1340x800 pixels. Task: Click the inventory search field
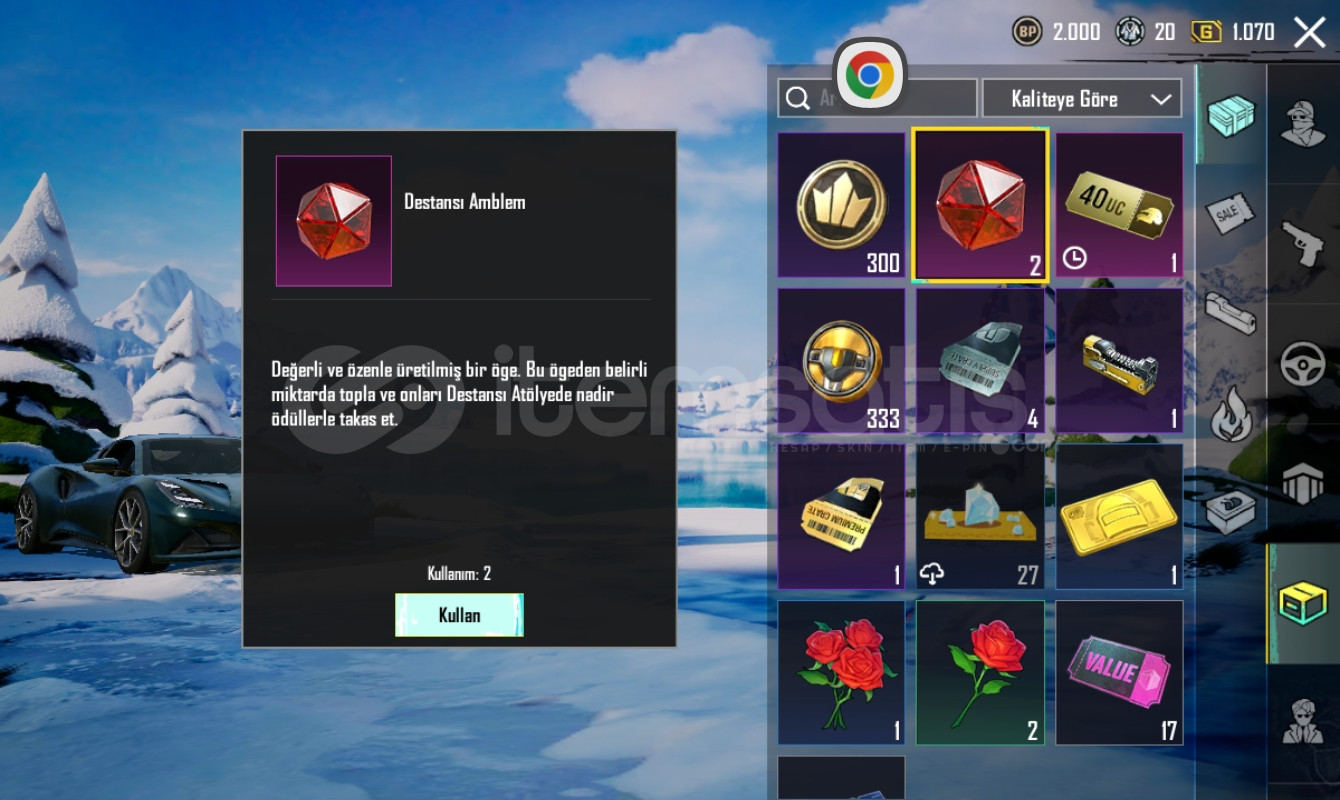point(877,98)
